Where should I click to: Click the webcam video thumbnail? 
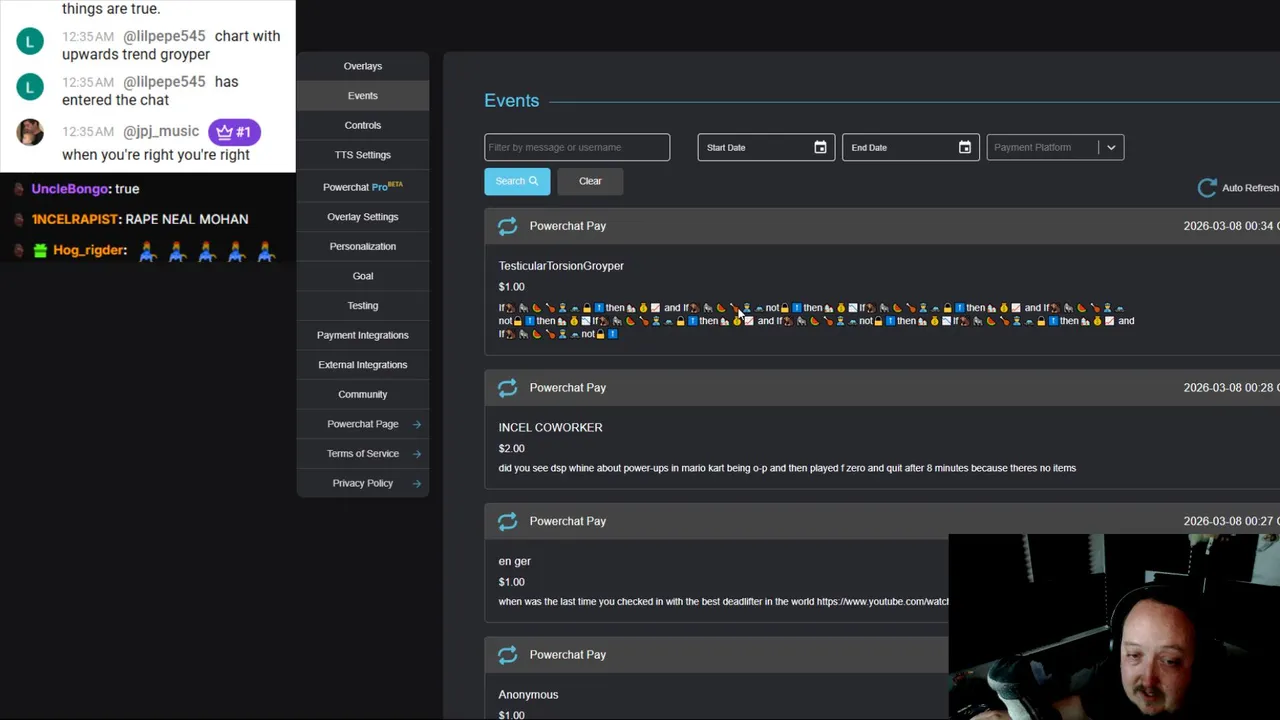tap(1114, 627)
